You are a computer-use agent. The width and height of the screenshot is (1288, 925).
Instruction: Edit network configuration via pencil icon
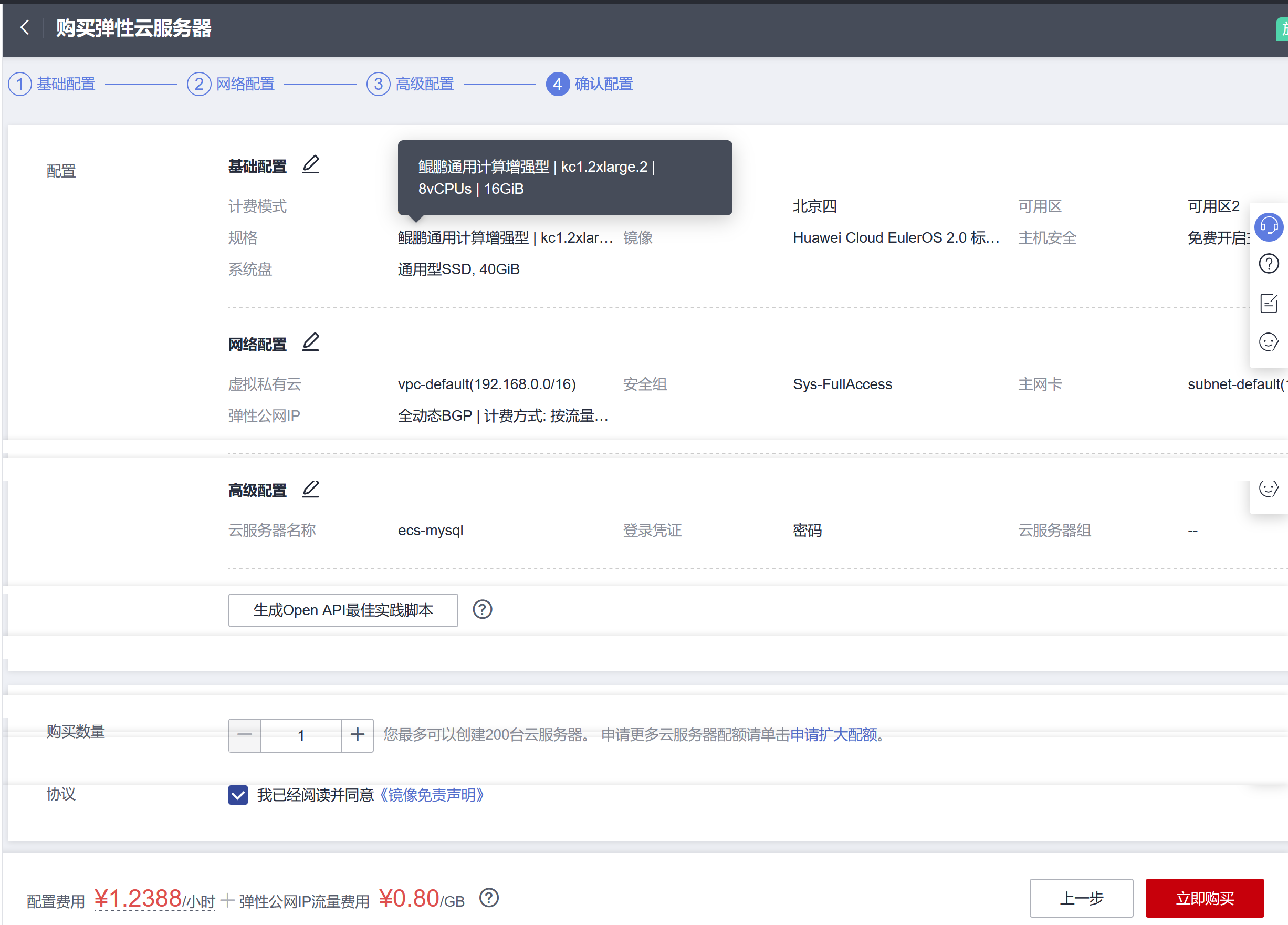(x=311, y=342)
